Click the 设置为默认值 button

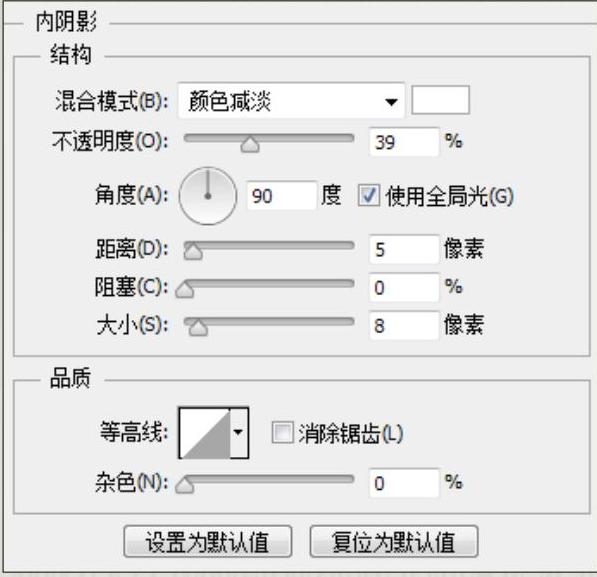208,542
